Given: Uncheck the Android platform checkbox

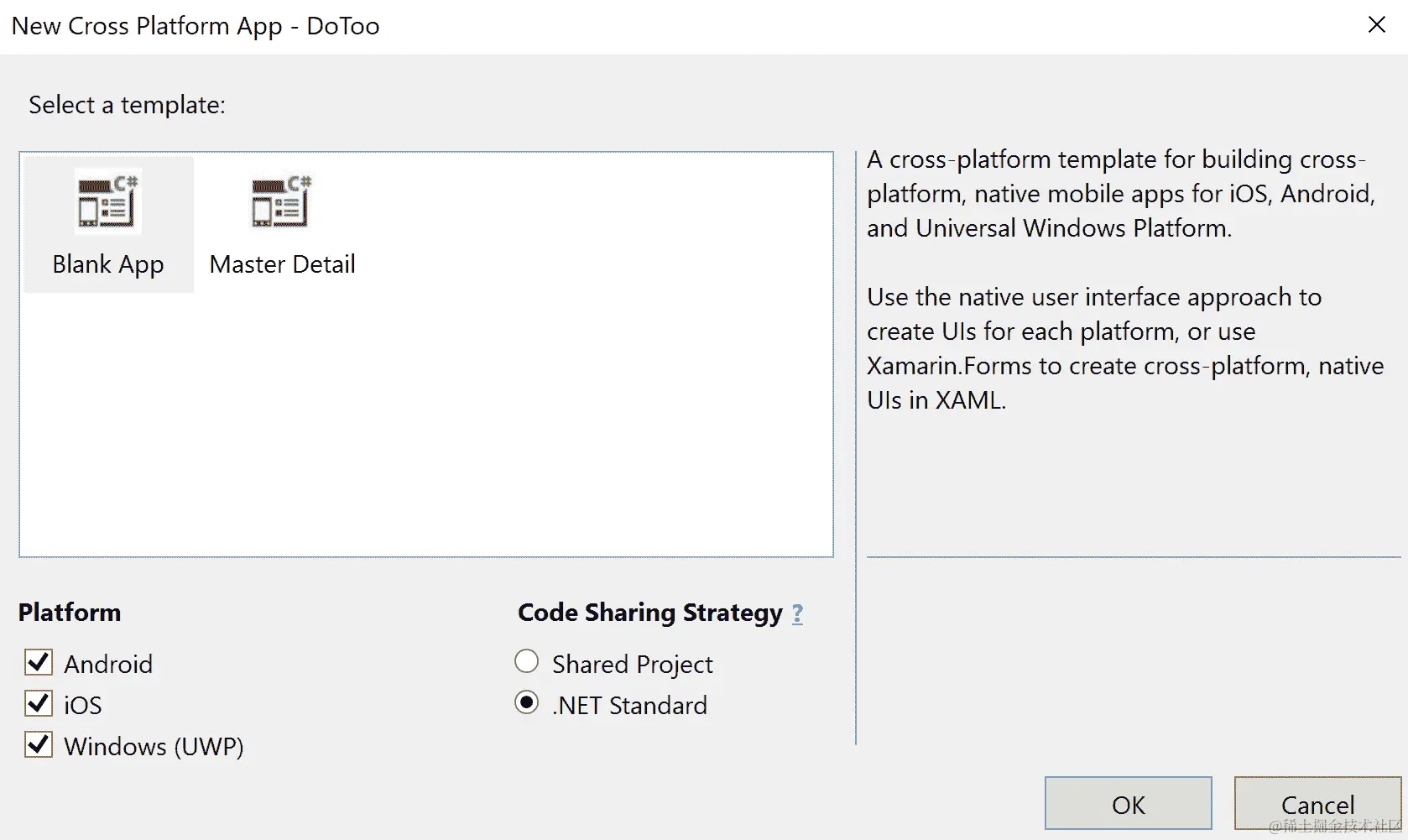Looking at the screenshot, I should click(x=39, y=663).
